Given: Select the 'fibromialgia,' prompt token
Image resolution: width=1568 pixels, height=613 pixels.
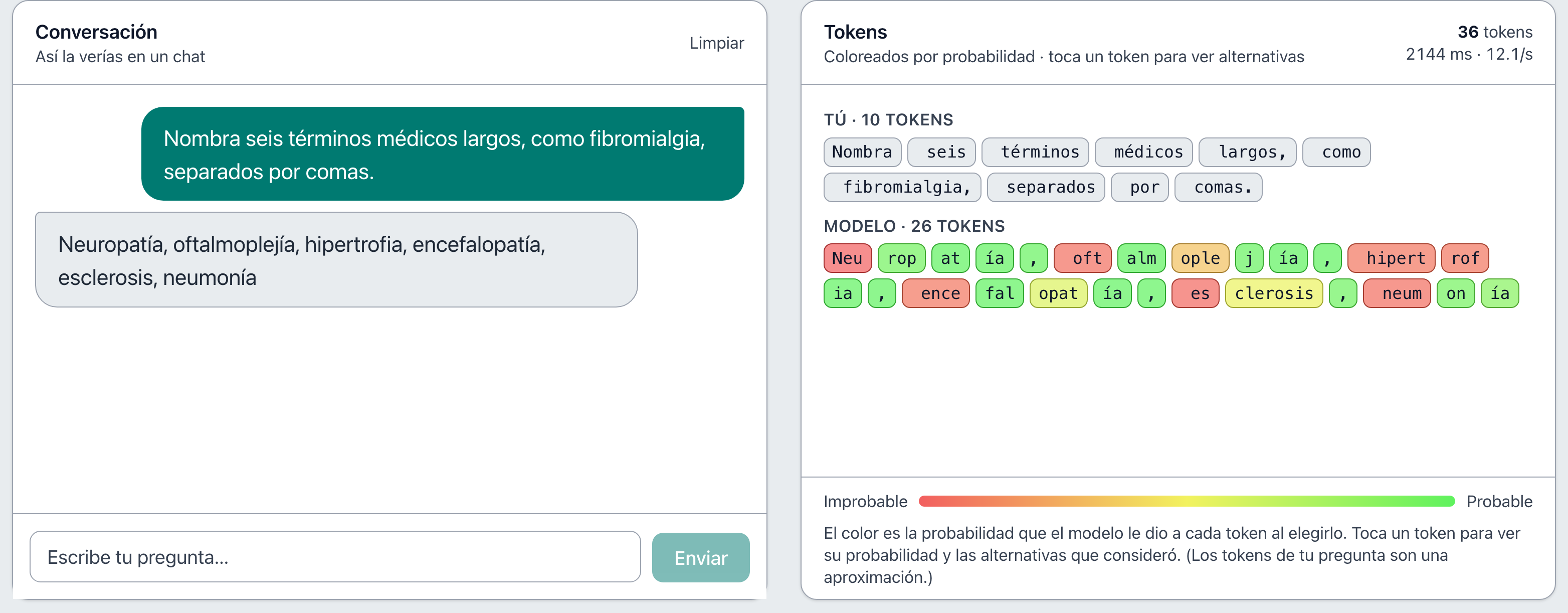Looking at the screenshot, I should tap(902, 188).
